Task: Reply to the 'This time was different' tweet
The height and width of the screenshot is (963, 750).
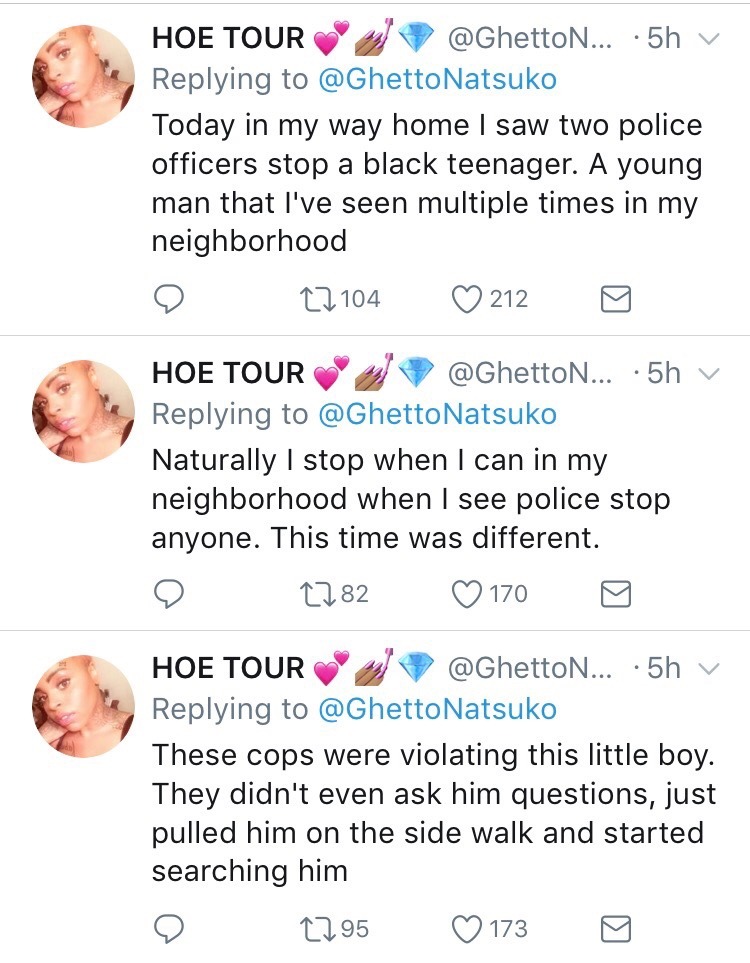Action: (170, 594)
